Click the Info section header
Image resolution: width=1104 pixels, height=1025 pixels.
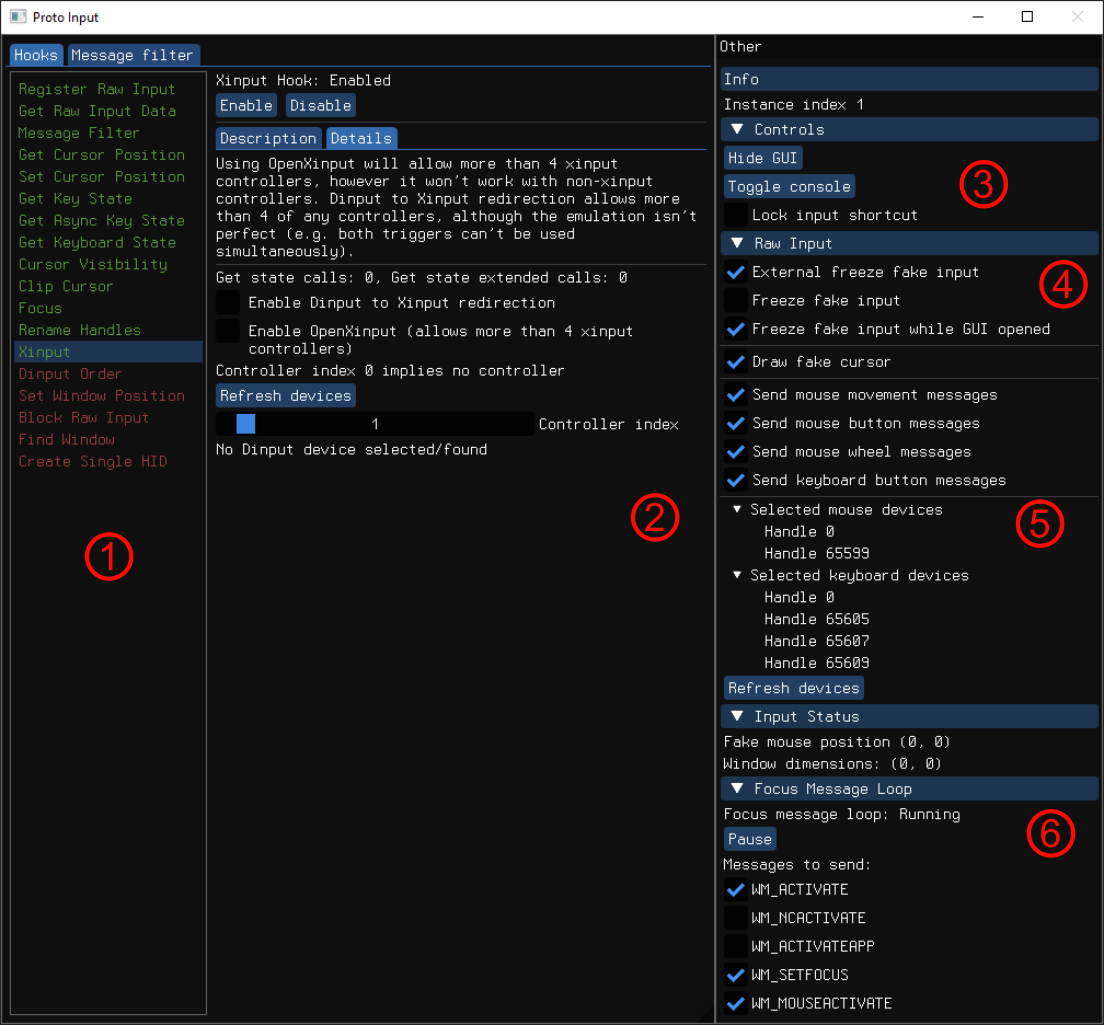(909, 80)
